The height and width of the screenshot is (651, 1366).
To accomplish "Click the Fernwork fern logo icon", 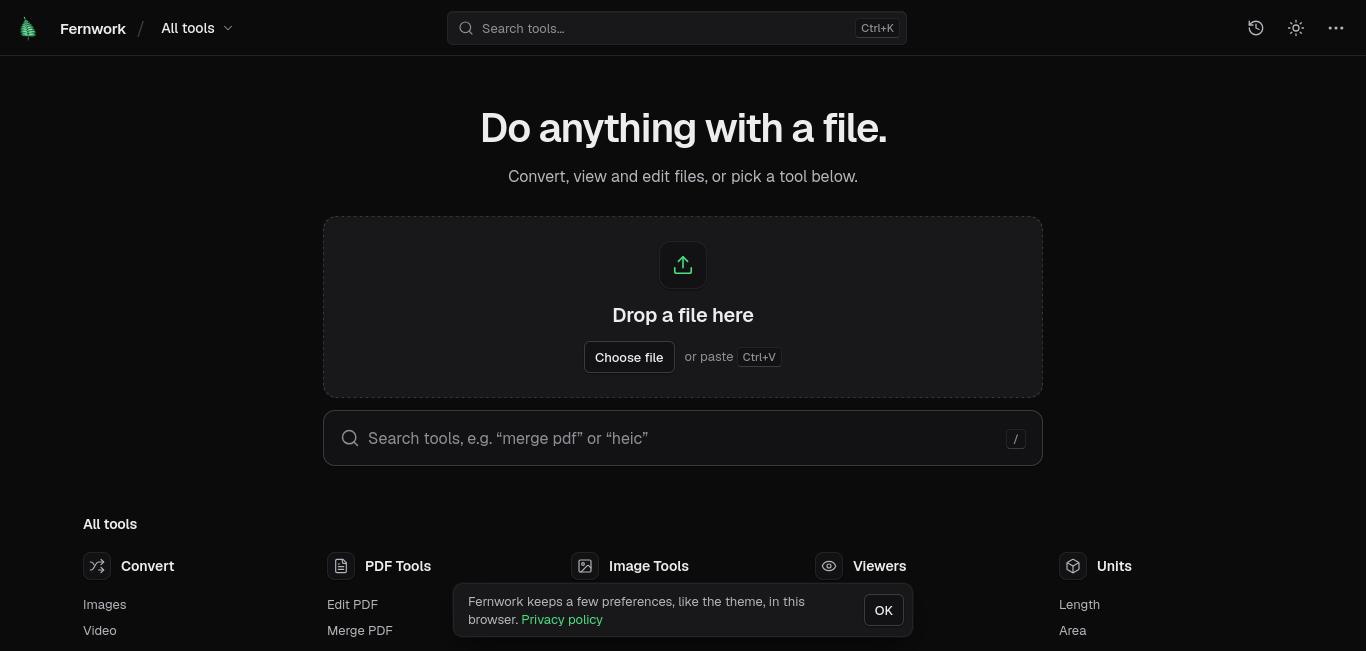I will (28, 28).
